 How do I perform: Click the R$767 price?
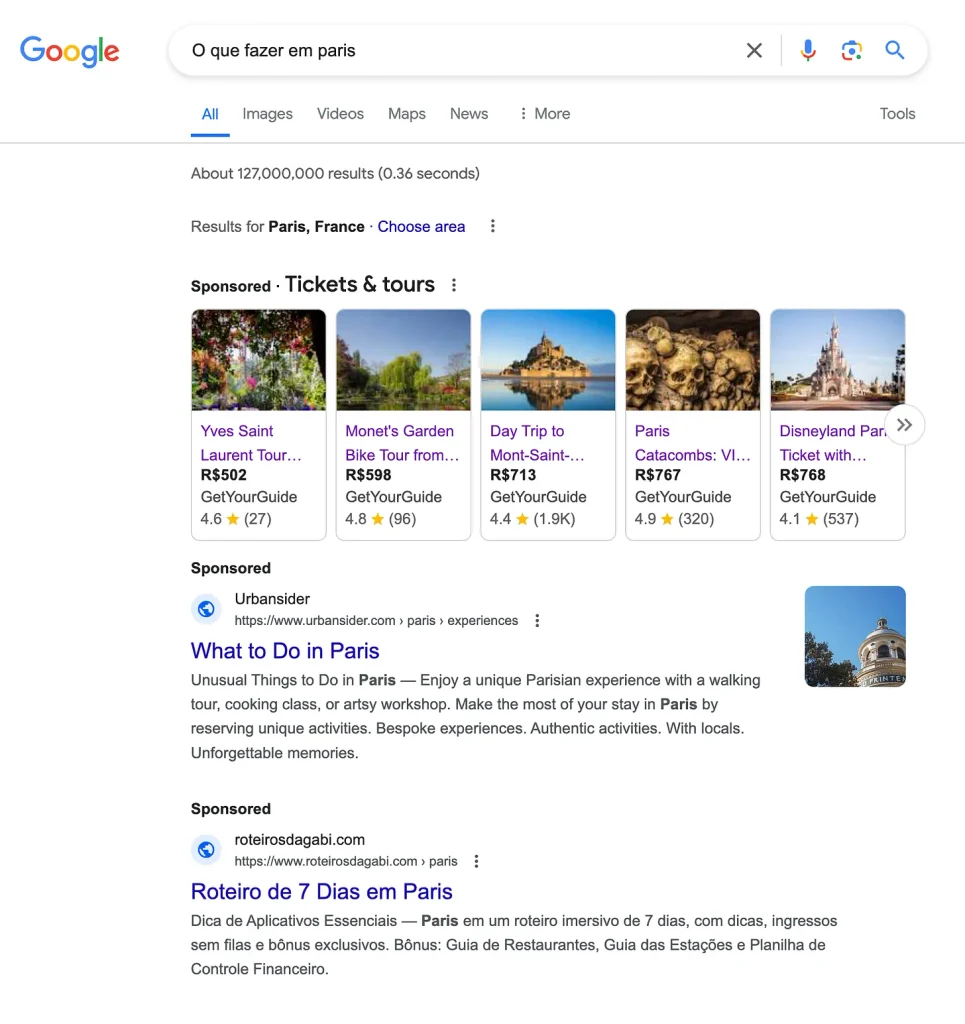(657, 475)
